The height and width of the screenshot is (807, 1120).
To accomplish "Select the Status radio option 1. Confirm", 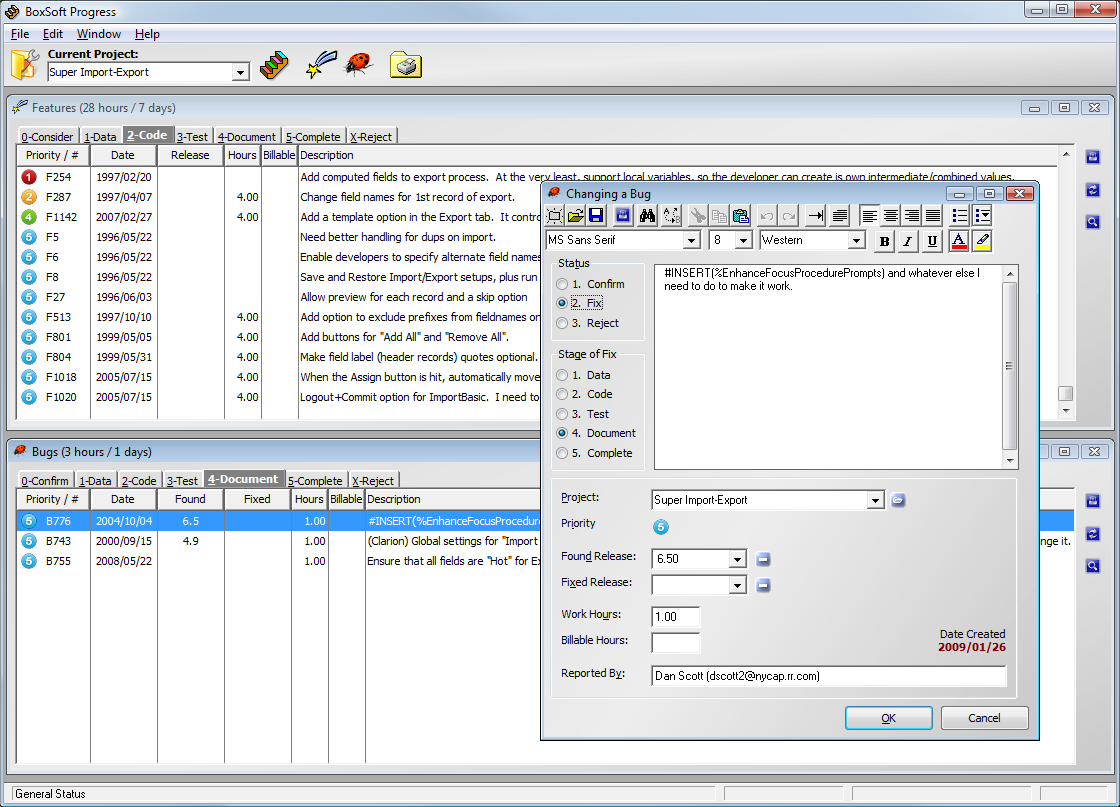I will [x=591, y=284].
